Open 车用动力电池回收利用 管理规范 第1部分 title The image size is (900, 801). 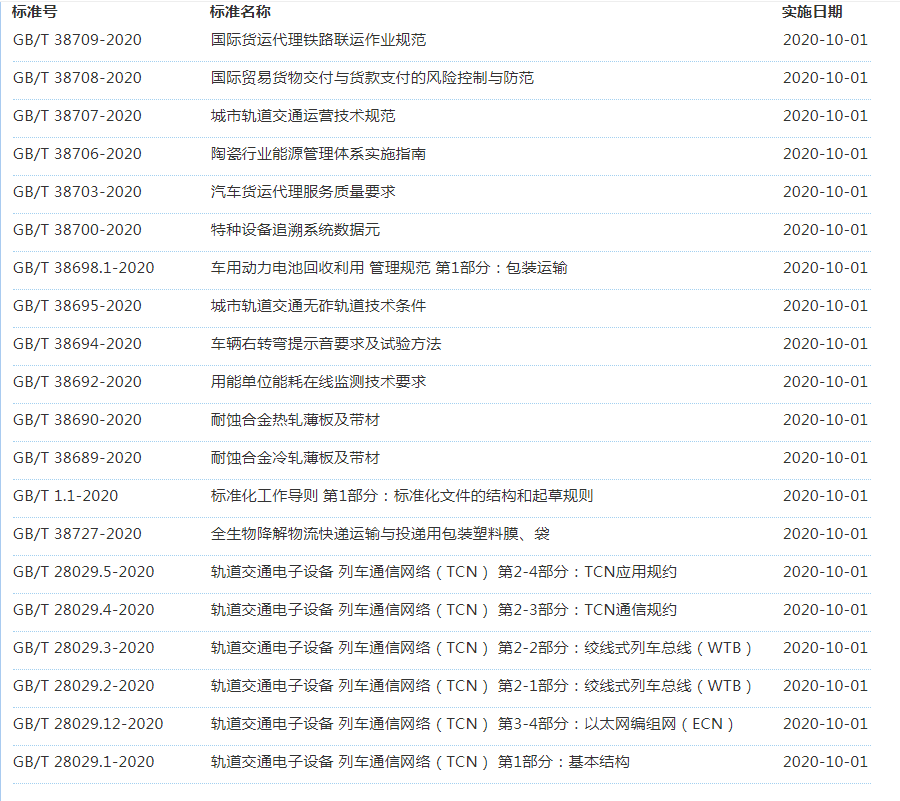click(389, 268)
